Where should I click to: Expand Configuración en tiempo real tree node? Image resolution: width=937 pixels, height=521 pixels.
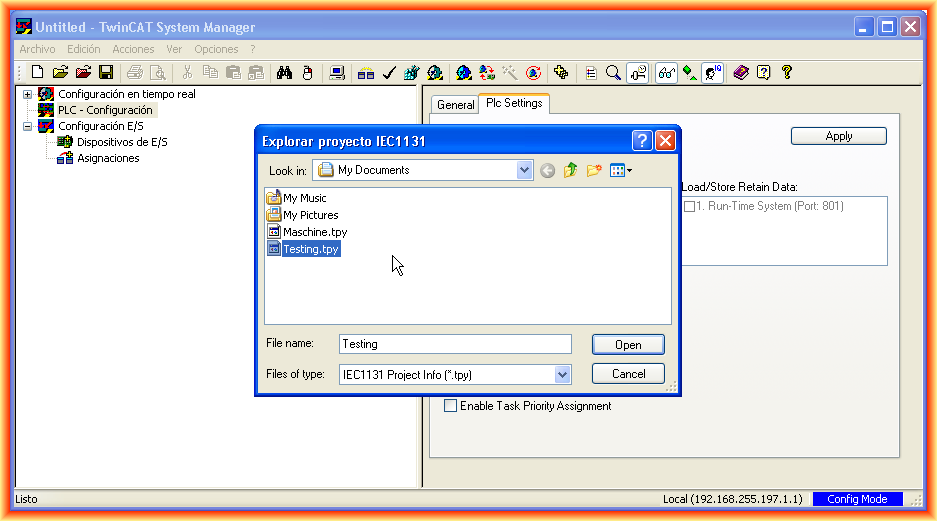pyautogui.click(x=28, y=94)
